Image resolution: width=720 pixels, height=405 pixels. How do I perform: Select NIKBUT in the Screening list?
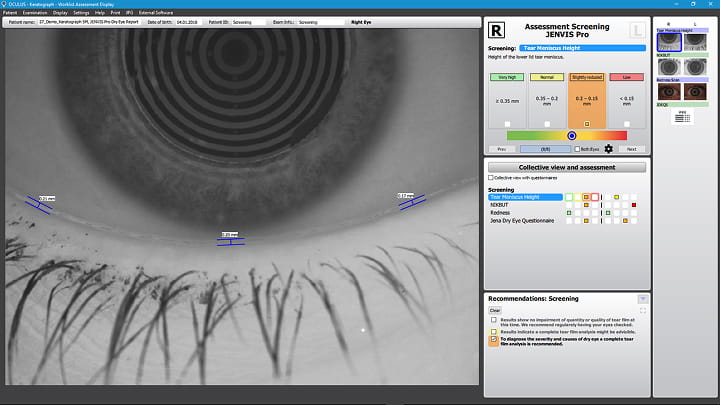coord(498,205)
